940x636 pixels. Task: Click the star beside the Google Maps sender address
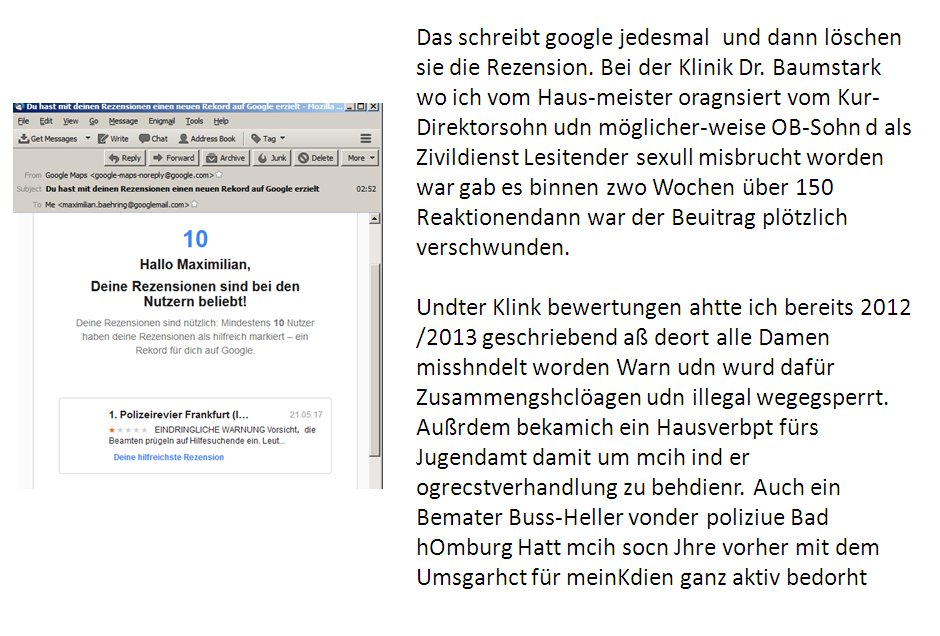(219, 175)
